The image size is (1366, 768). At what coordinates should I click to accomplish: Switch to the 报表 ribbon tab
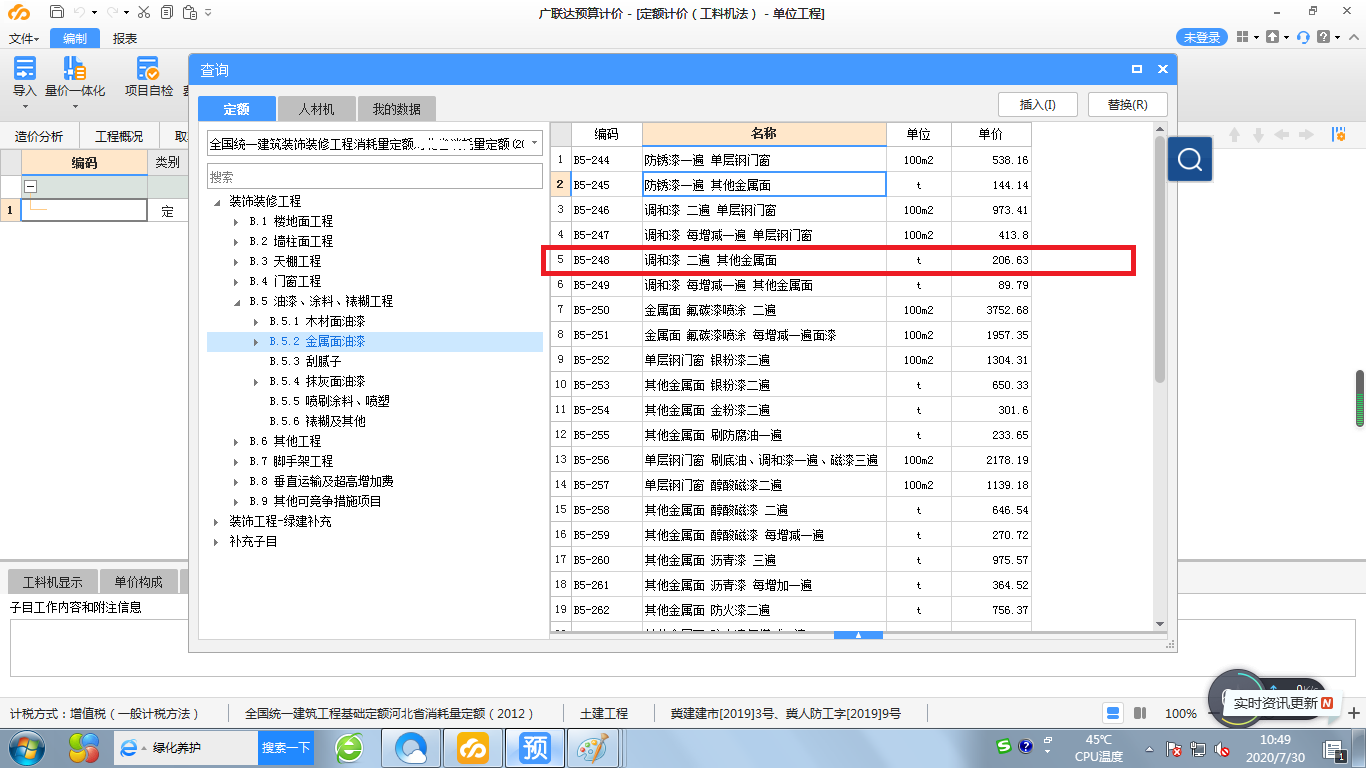[125, 38]
